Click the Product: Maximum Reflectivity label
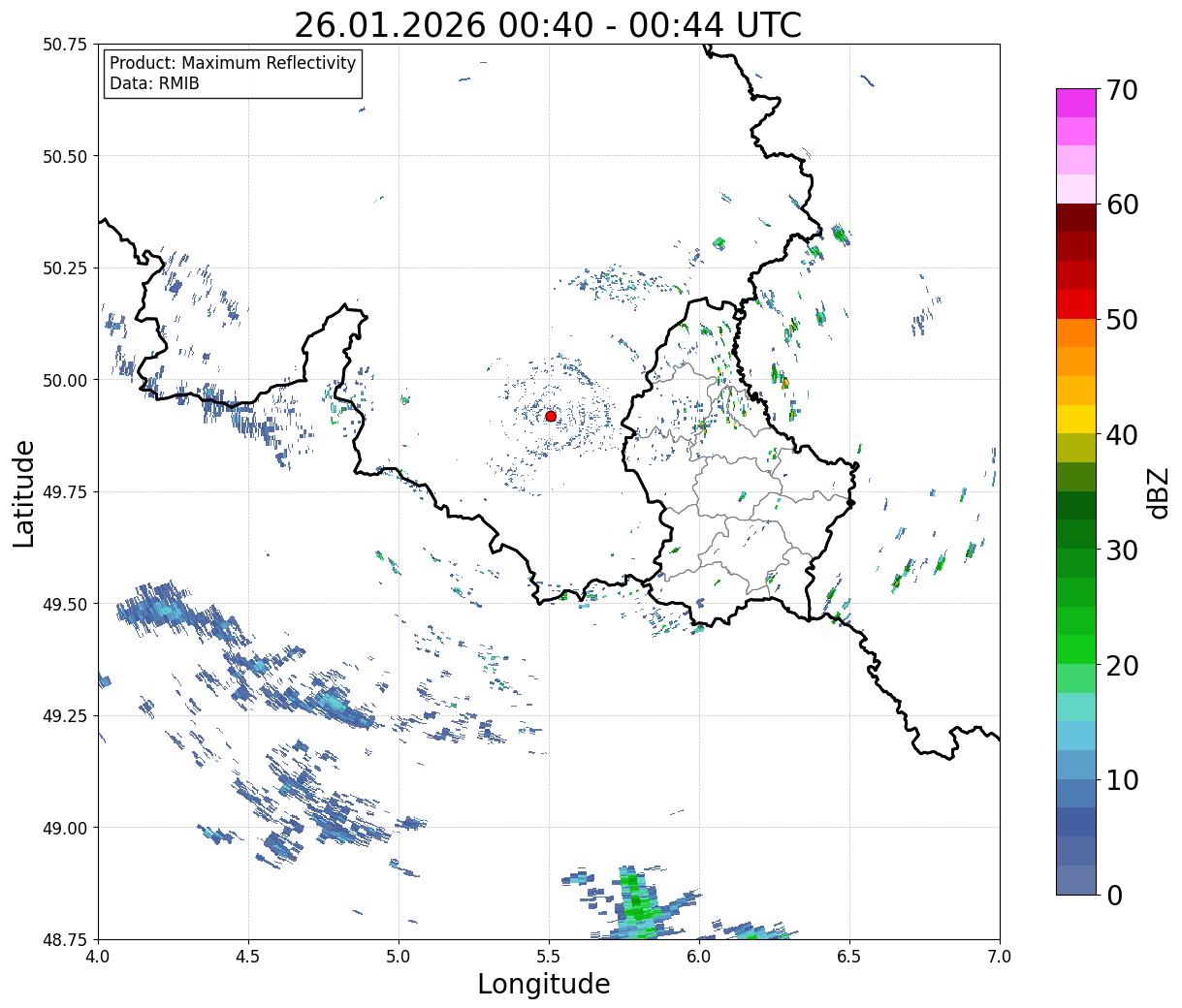 coord(233,63)
